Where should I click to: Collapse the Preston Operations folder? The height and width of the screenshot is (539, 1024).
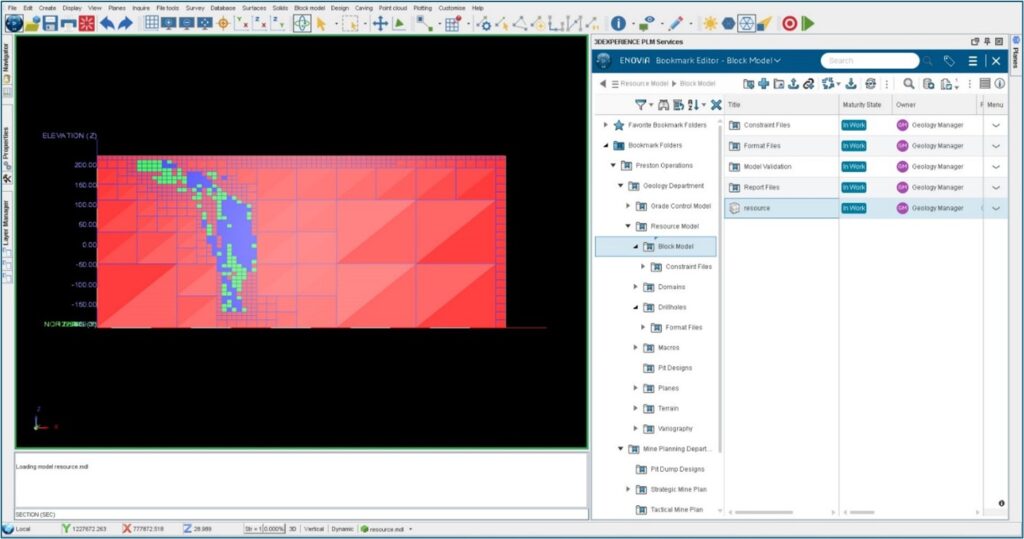(x=613, y=165)
